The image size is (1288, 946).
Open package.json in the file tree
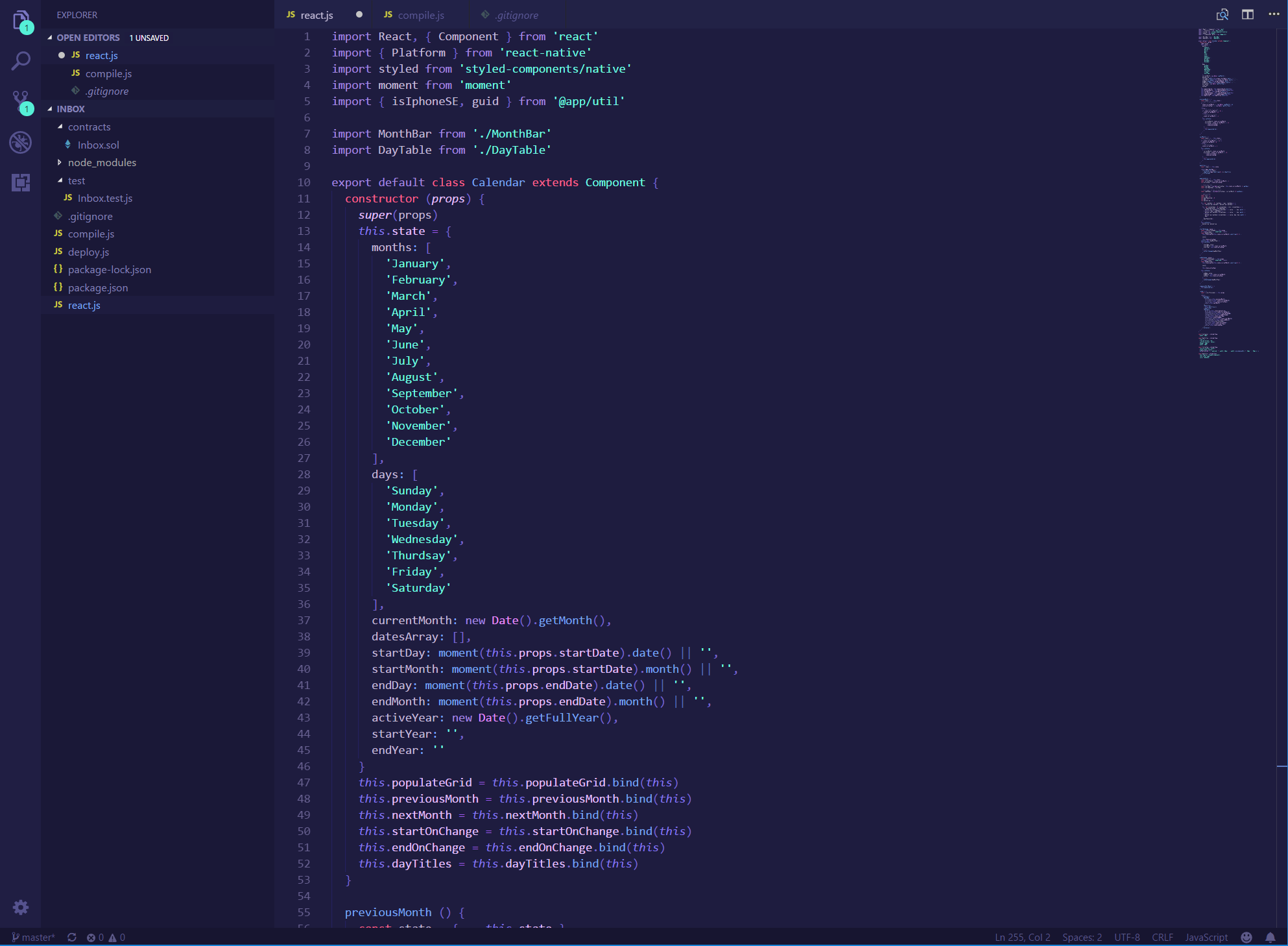click(97, 287)
